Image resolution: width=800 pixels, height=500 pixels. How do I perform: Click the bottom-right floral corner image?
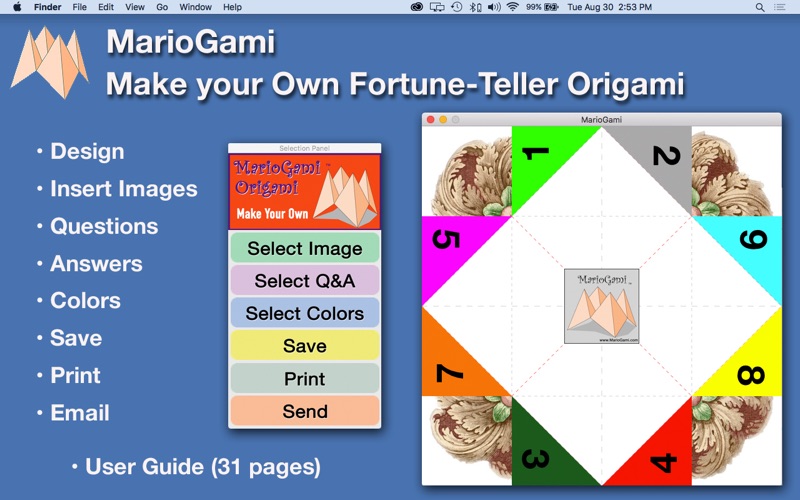click(732, 439)
